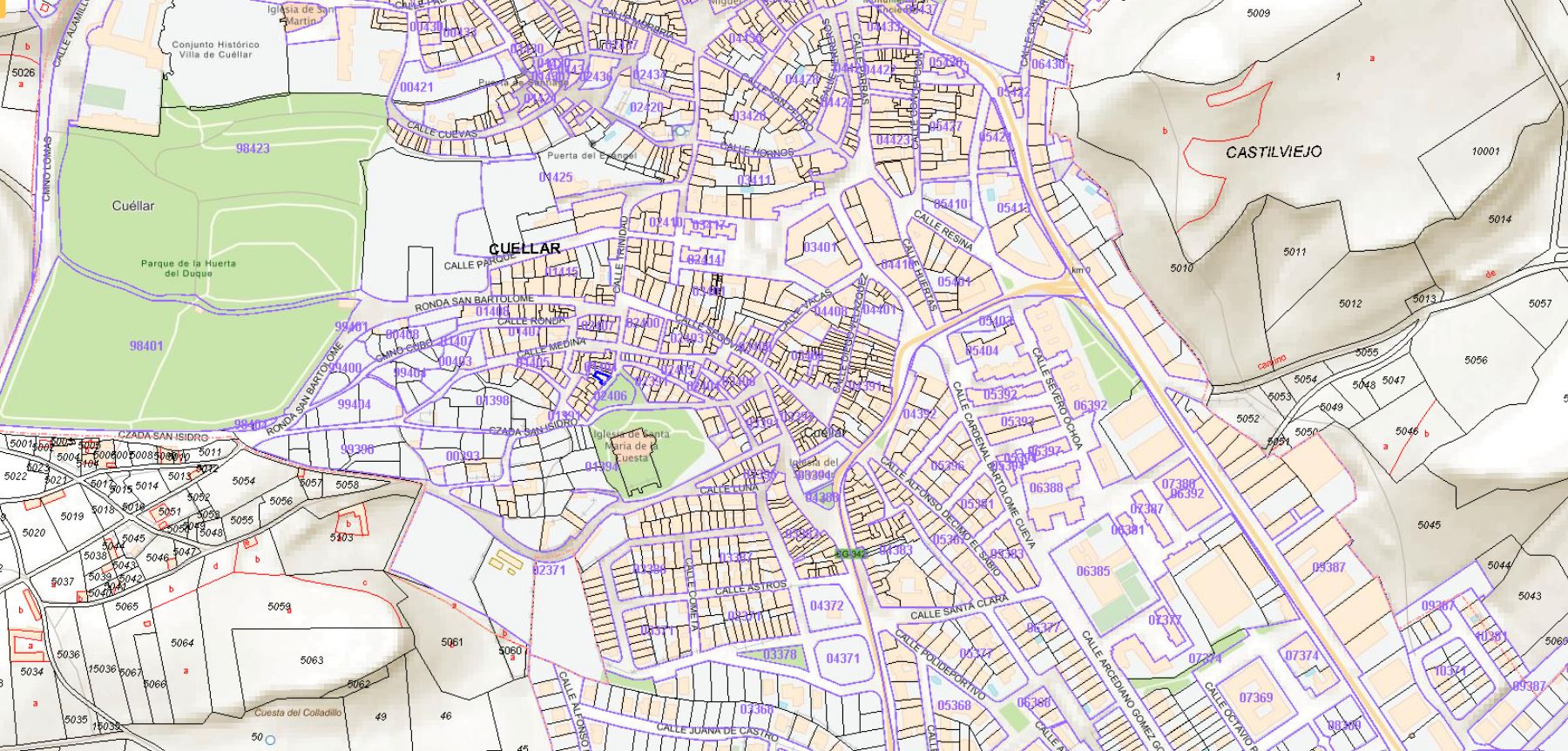Screen dimensions: 1568x751
Task: Select green block 03378
Action: coord(779,654)
